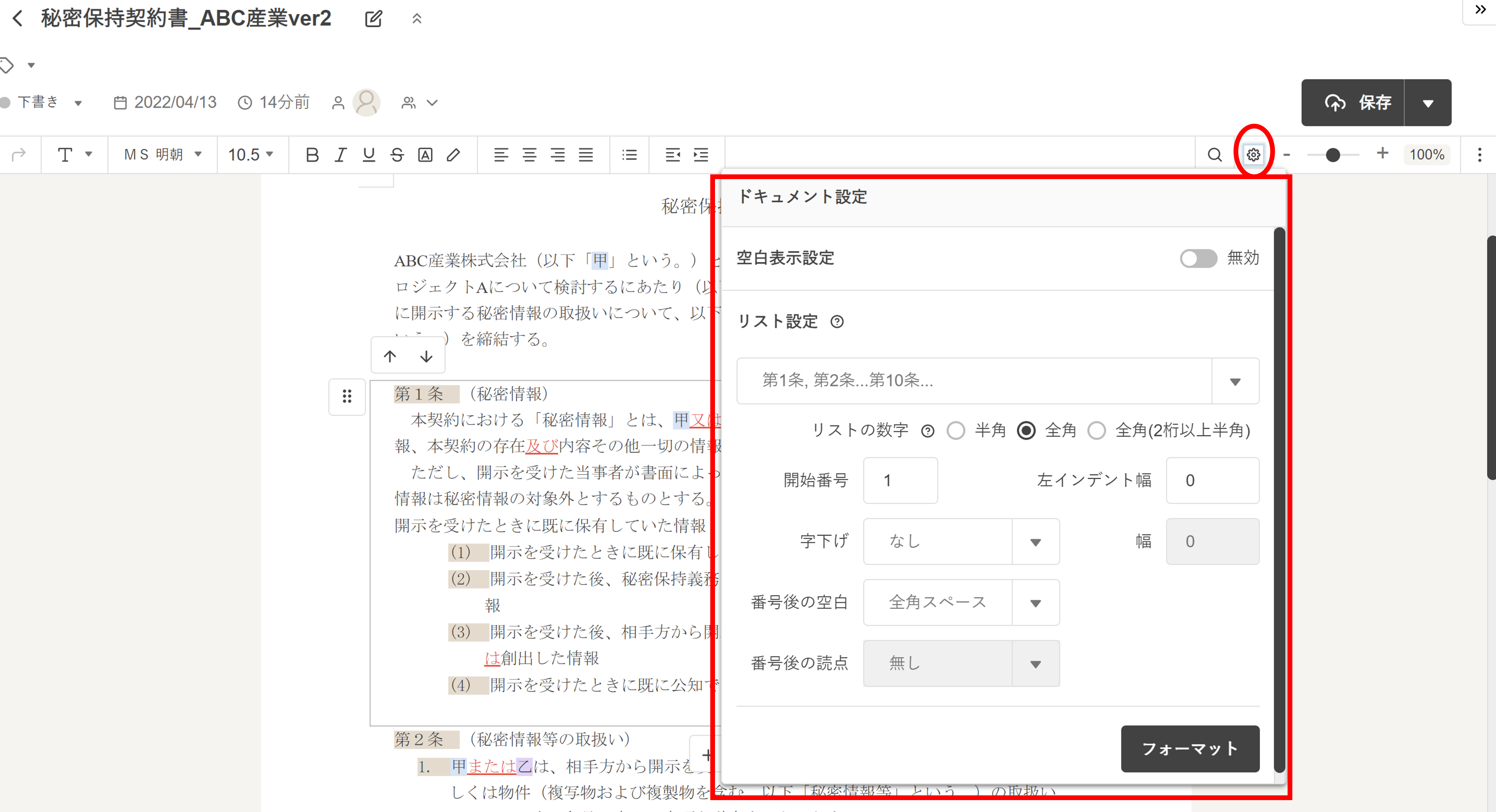Click the Bold formatting icon
Screen dimensions: 1496x812
tap(312, 154)
